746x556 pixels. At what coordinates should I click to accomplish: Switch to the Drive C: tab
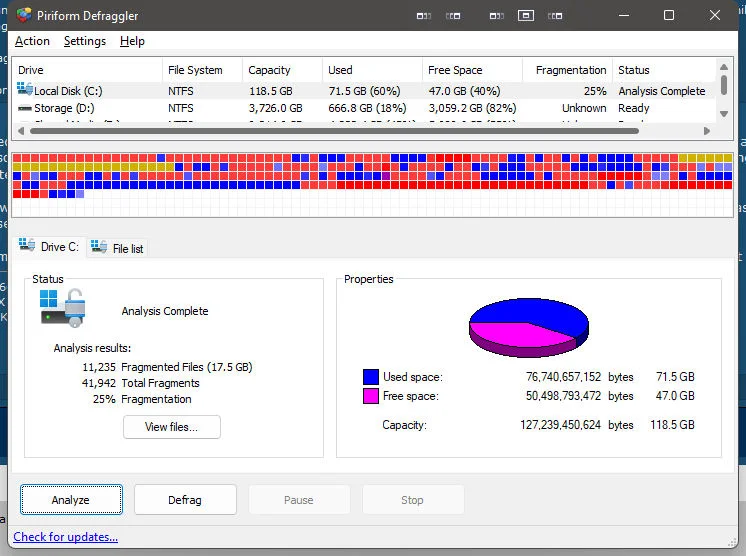click(x=49, y=247)
